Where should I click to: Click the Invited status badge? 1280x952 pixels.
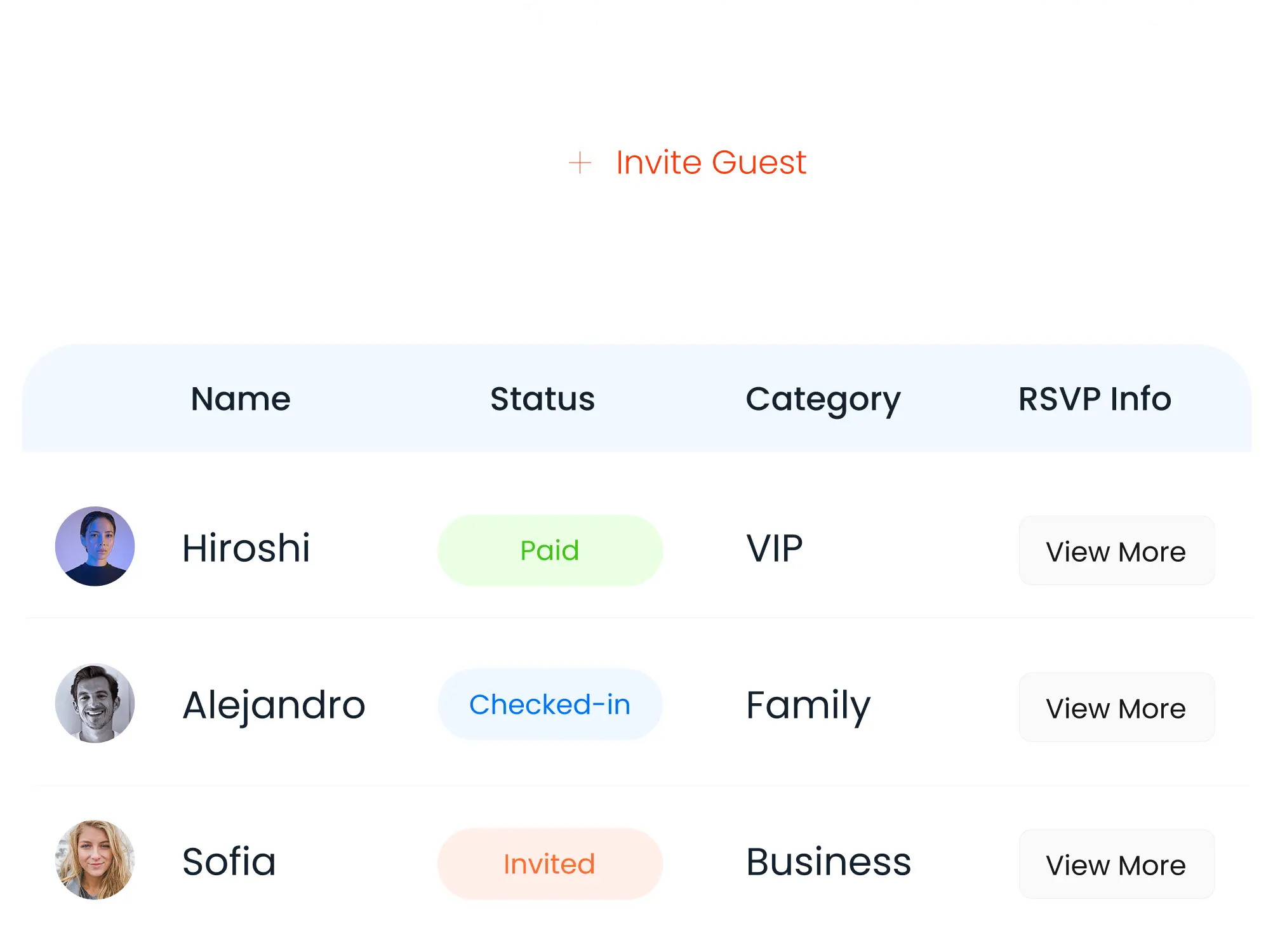550,864
